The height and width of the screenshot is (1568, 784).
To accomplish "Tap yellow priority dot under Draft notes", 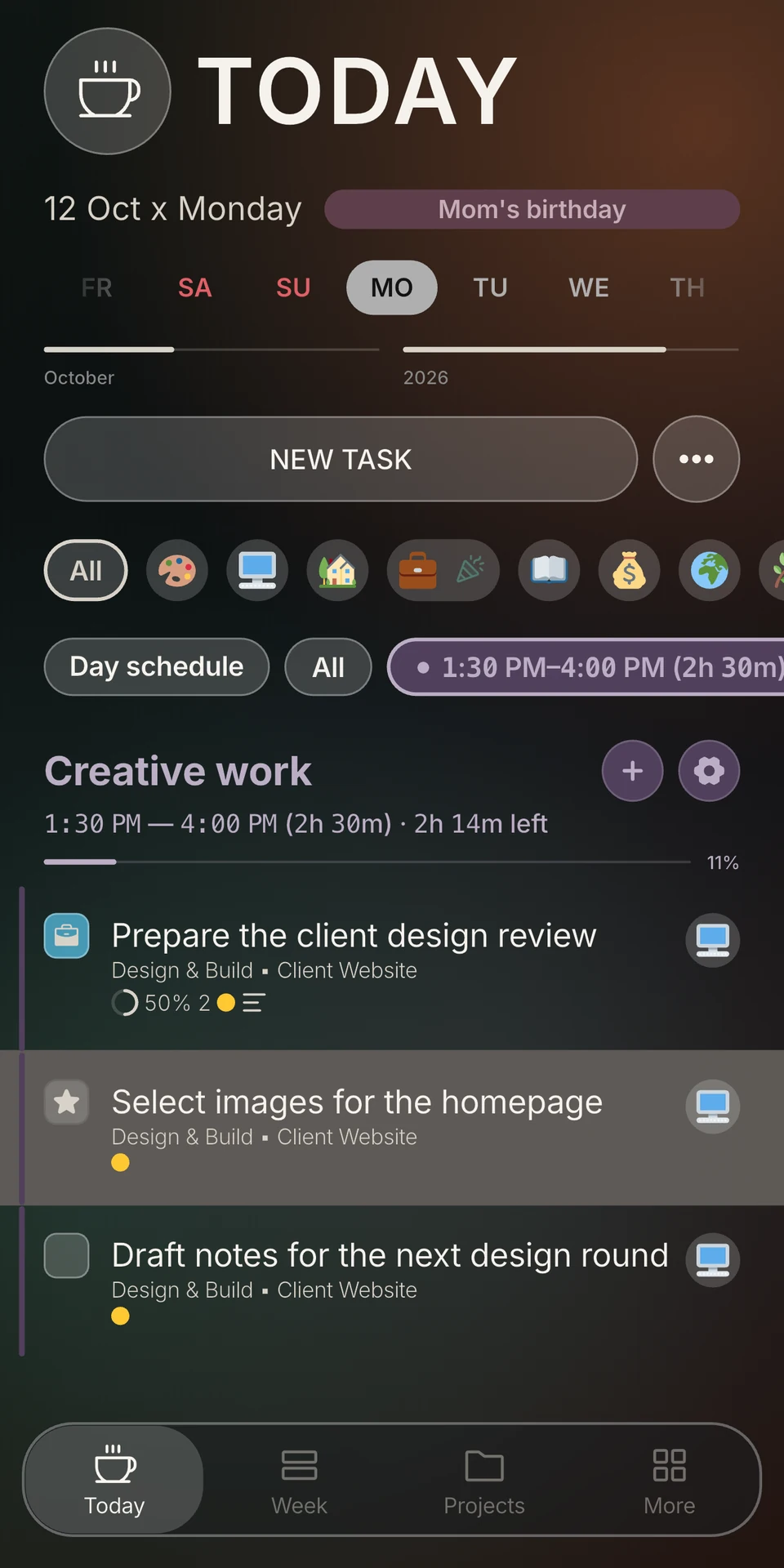I will point(120,1316).
